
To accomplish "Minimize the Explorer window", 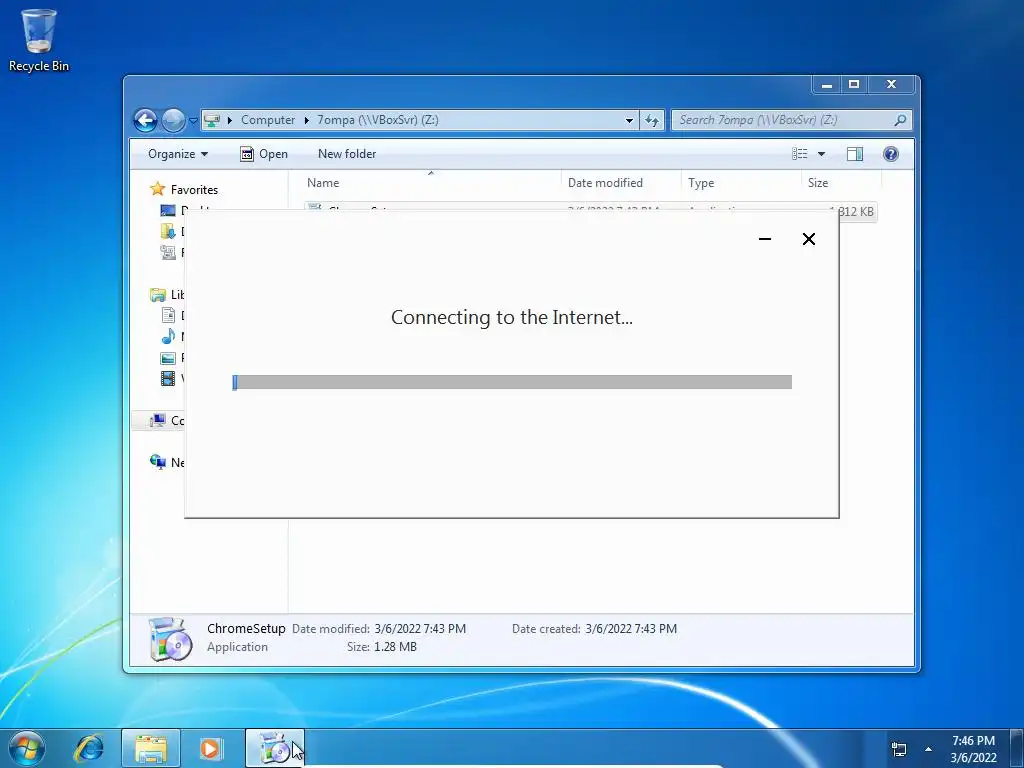I will point(827,85).
